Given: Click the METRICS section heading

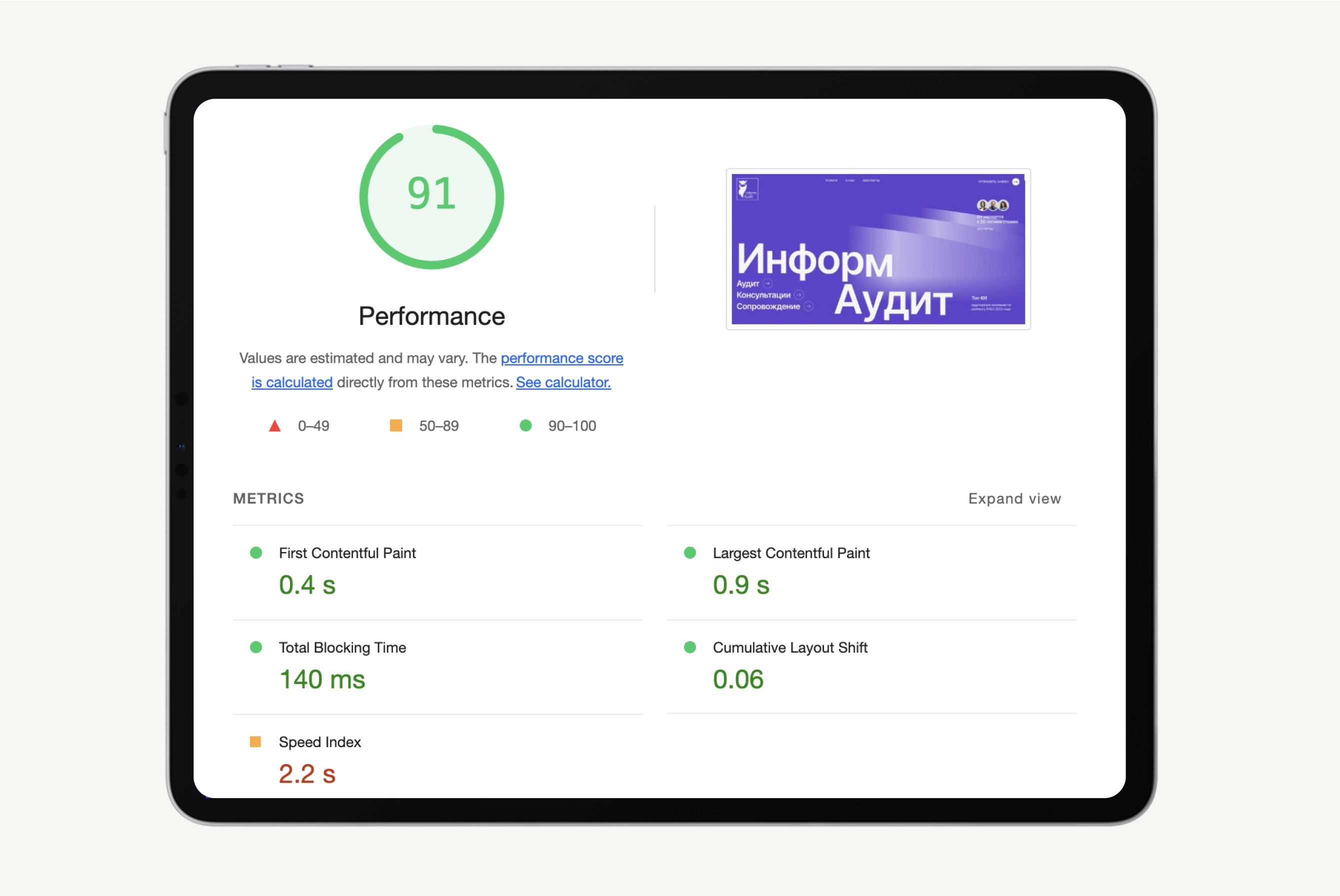Looking at the screenshot, I should 268,498.
